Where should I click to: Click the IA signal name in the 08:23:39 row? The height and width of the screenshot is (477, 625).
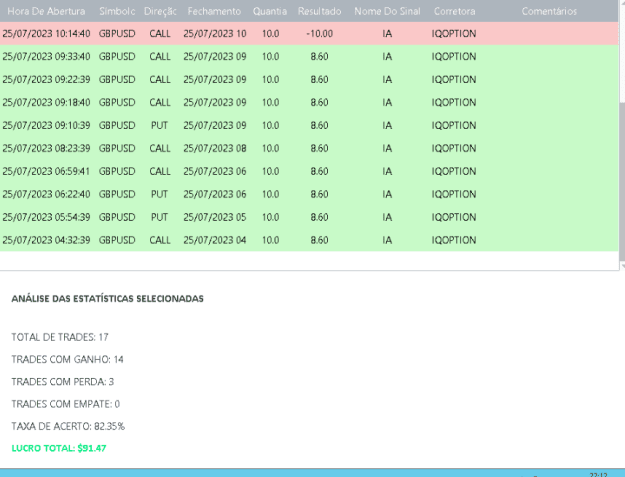pos(387,148)
